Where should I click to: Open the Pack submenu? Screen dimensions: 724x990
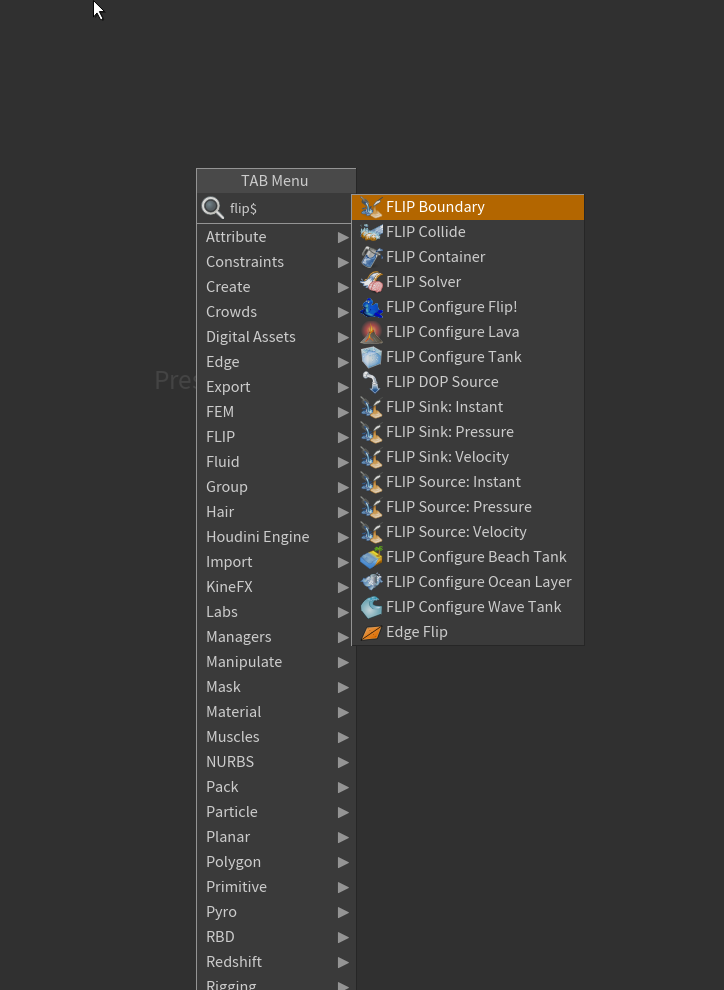(276, 787)
